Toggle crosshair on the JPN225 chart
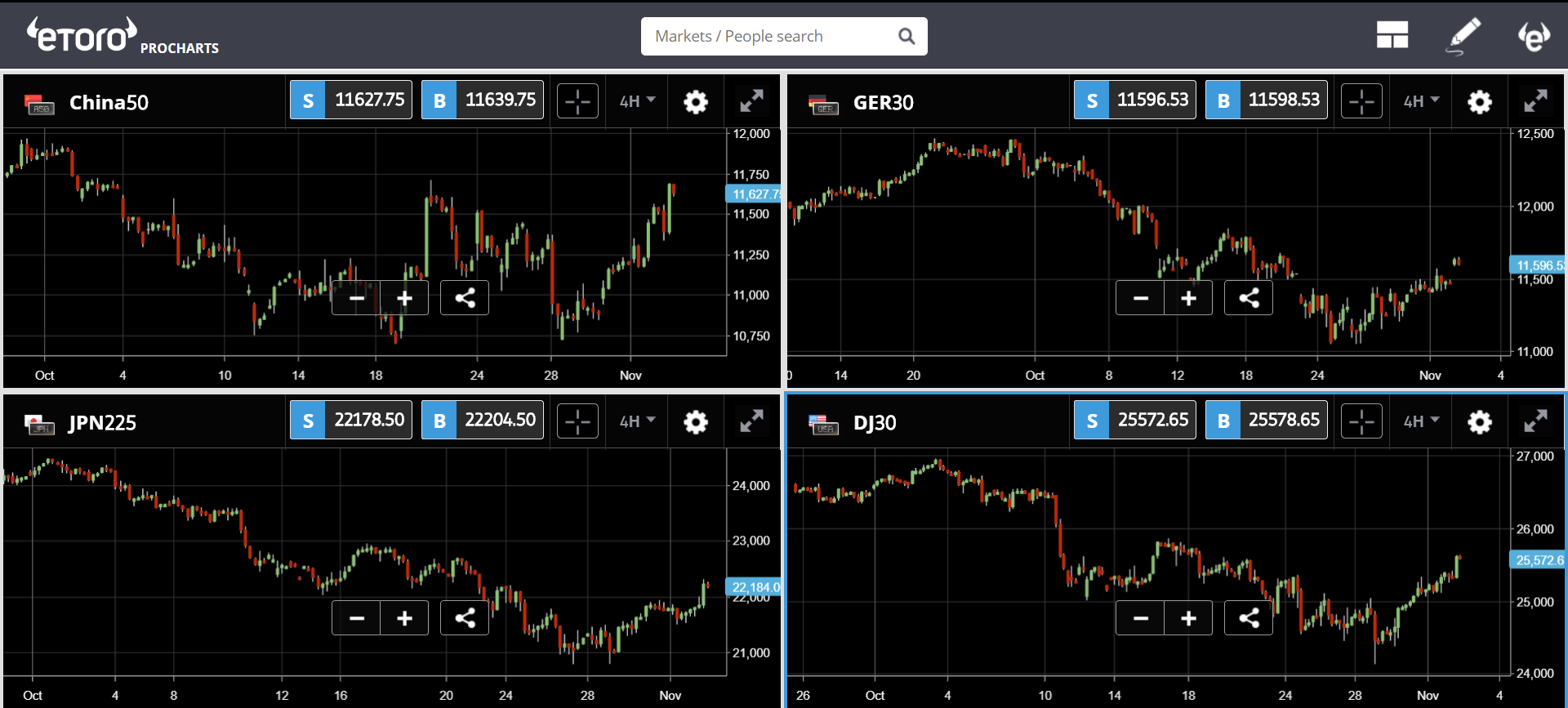Screen dimensions: 1568x708 tap(577, 421)
